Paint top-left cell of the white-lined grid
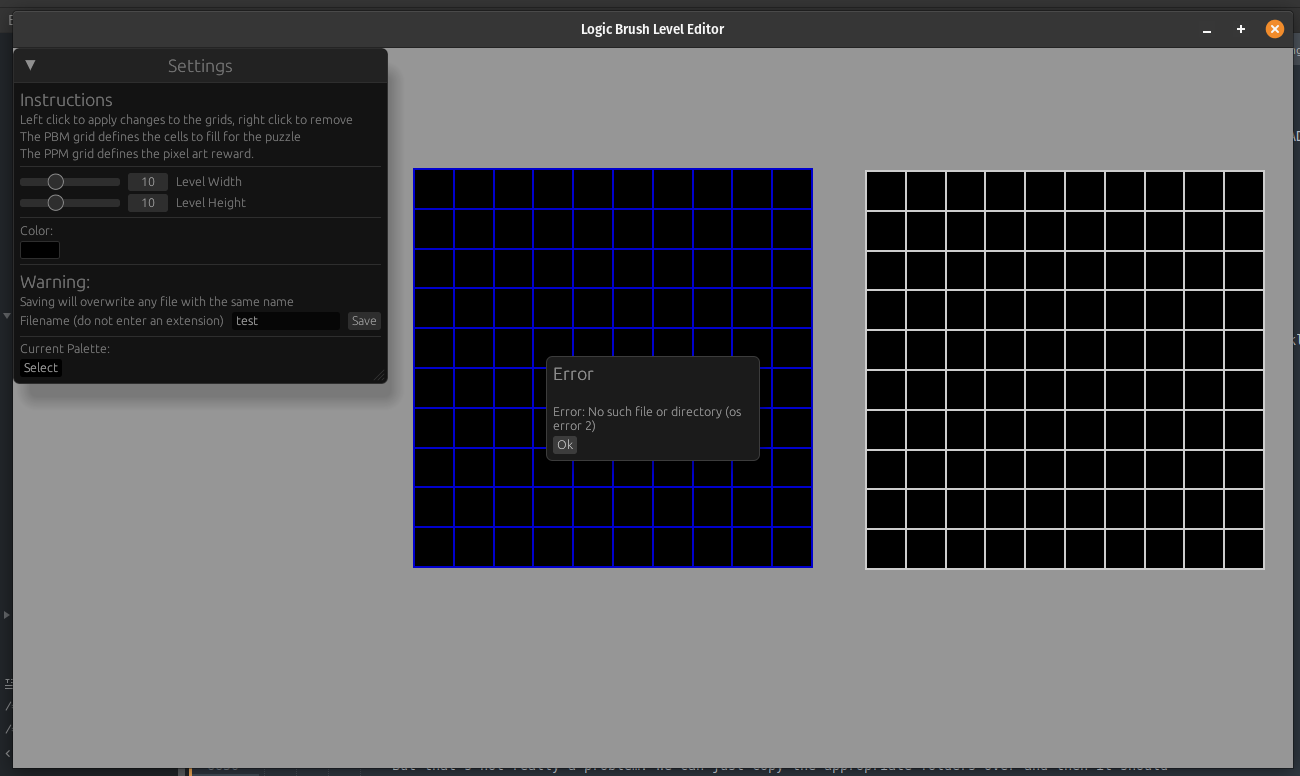This screenshot has height=776, width=1300. click(x=886, y=191)
